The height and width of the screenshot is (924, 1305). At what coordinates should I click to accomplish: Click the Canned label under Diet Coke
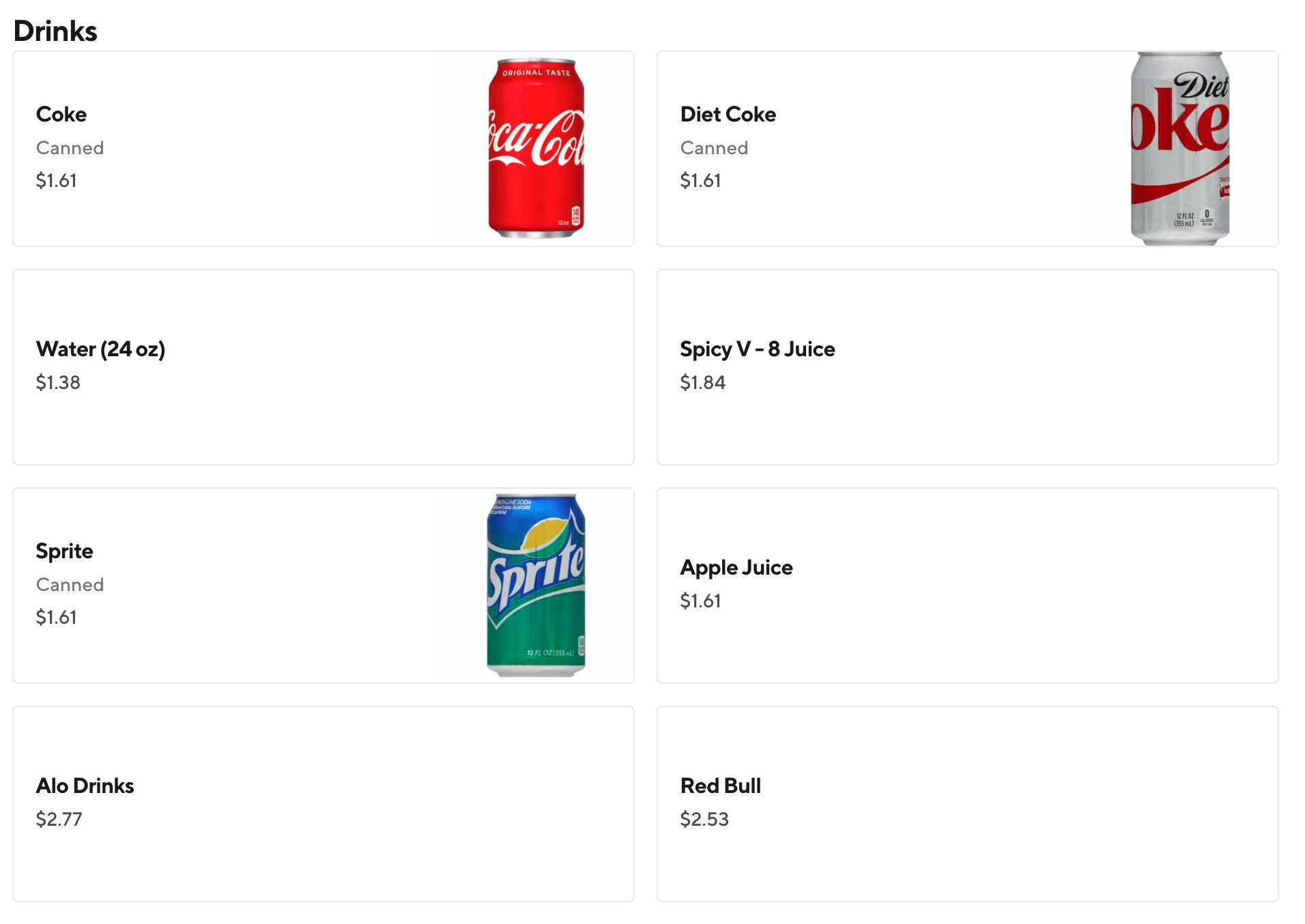(x=714, y=147)
